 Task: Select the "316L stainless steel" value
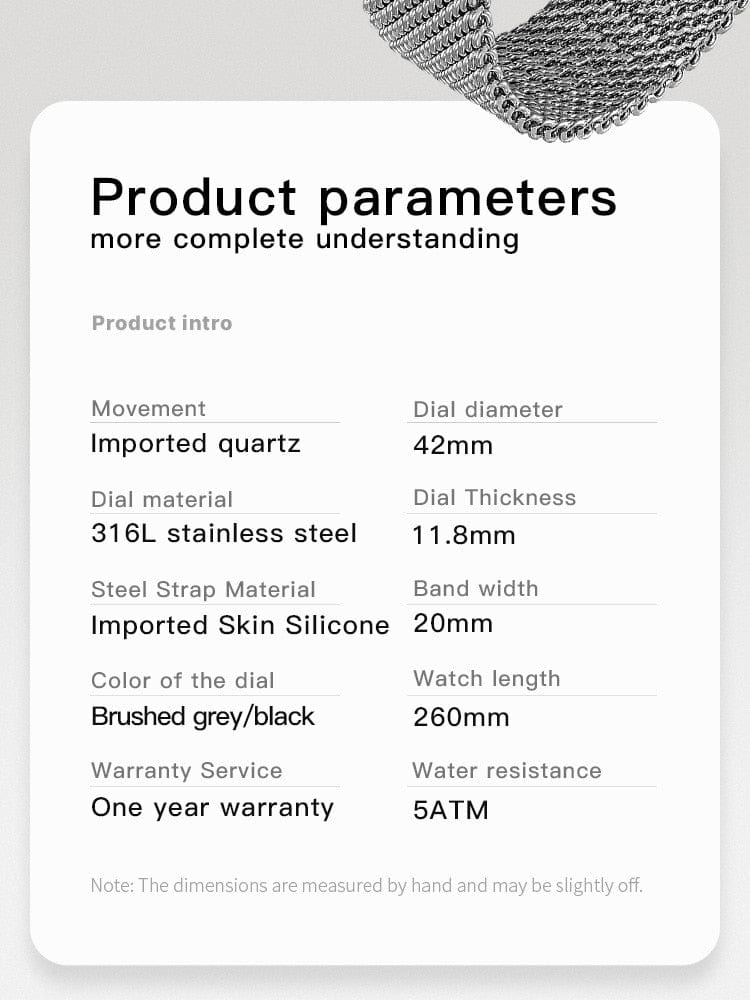click(x=223, y=533)
